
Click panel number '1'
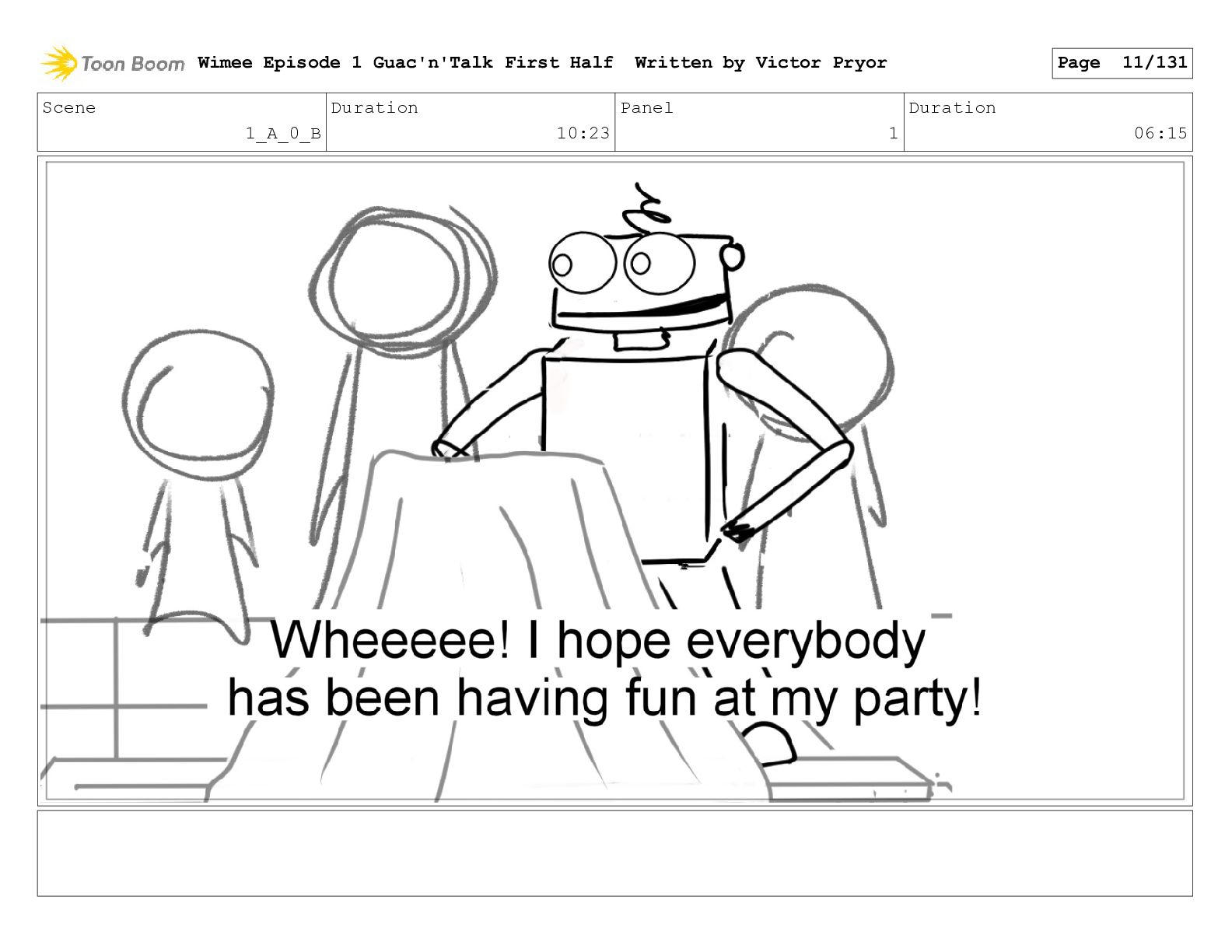pyautogui.click(x=894, y=133)
